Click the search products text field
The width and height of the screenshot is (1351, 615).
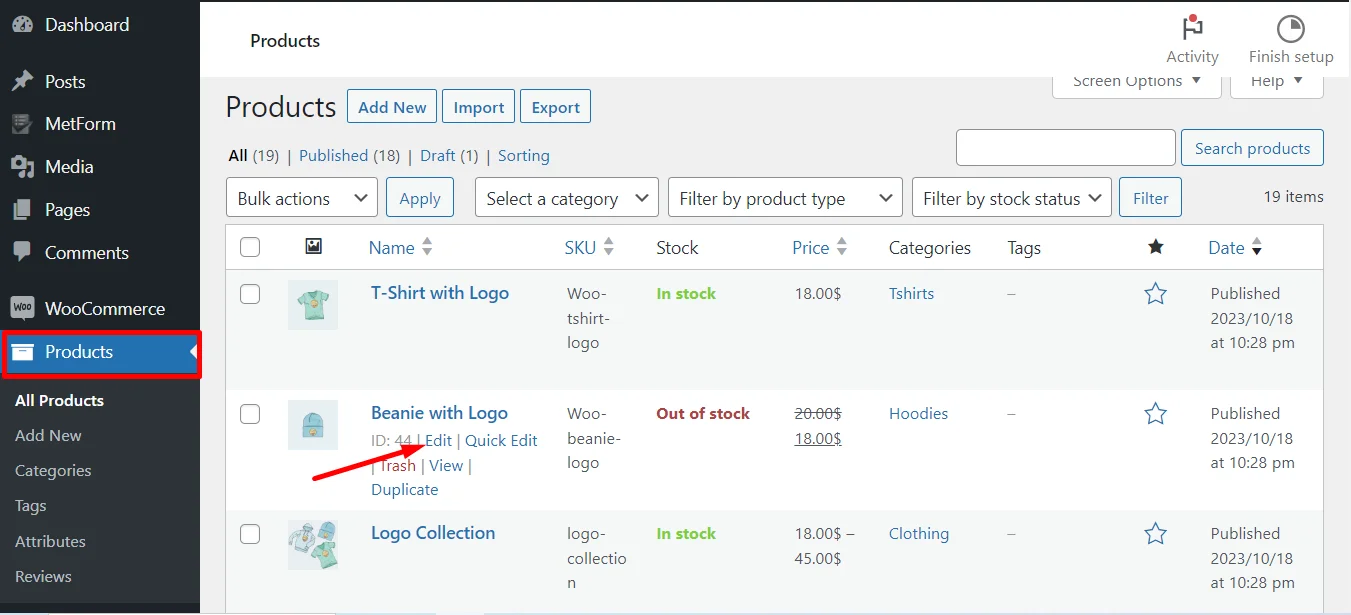[x=1066, y=148]
